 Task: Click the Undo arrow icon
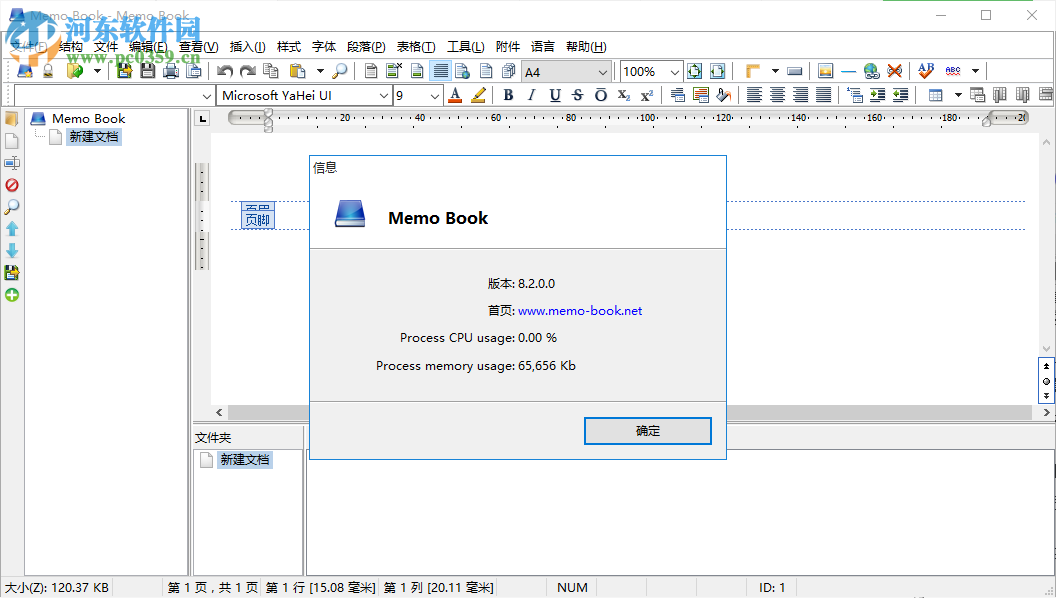click(223, 72)
